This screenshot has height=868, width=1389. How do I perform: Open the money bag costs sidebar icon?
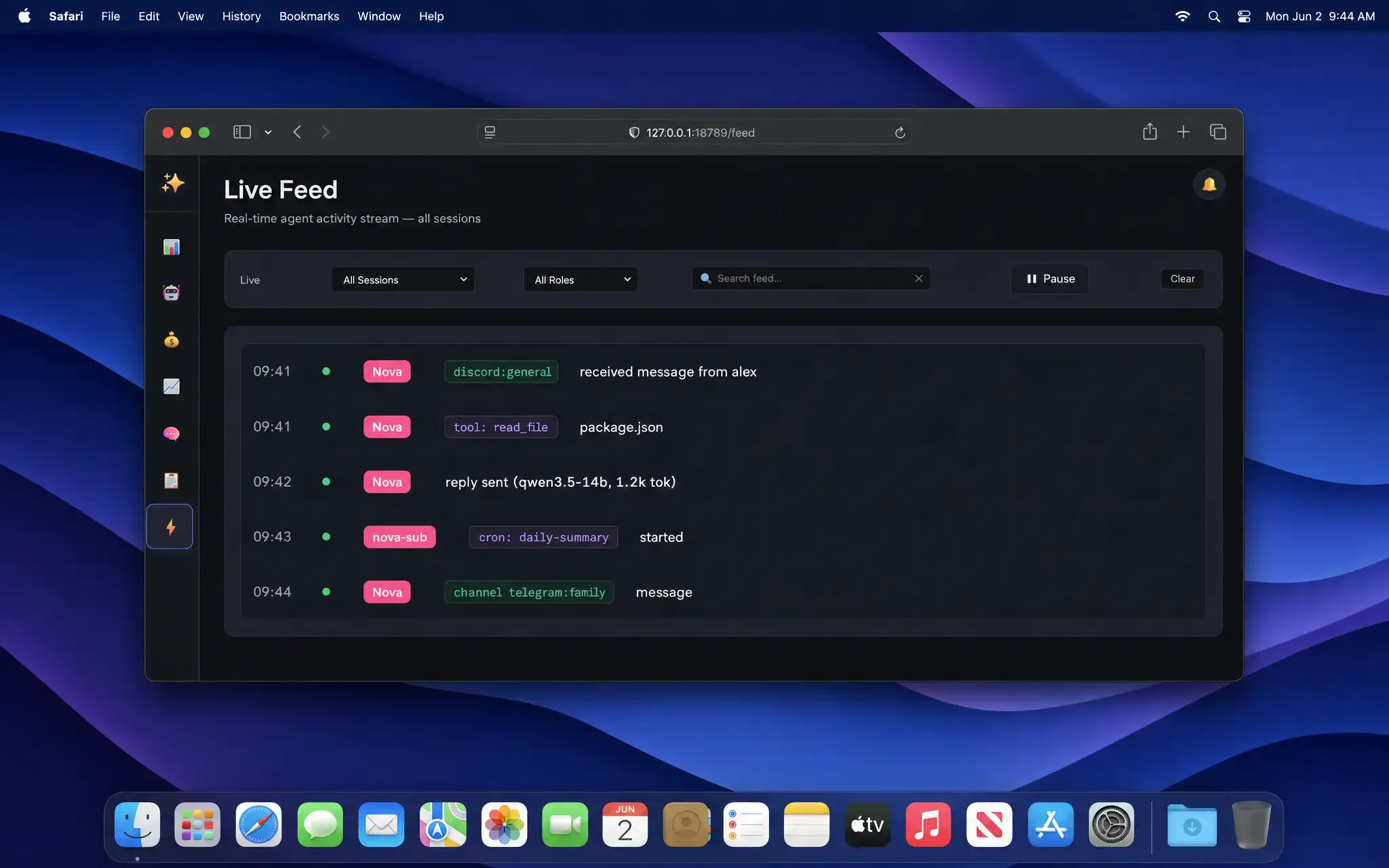pyautogui.click(x=172, y=340)
